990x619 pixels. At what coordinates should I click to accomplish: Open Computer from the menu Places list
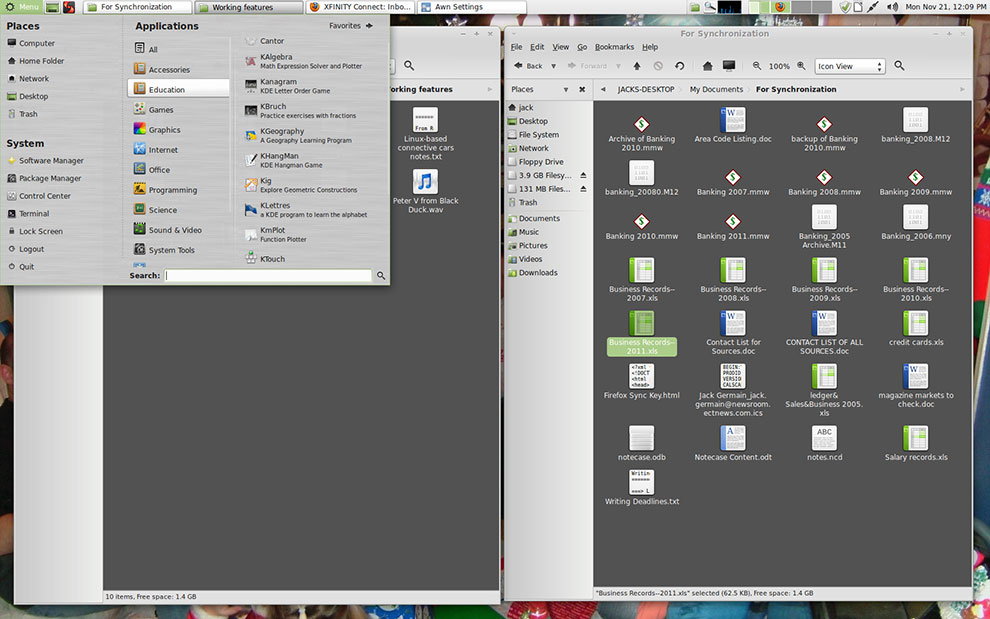coord(32,44)
